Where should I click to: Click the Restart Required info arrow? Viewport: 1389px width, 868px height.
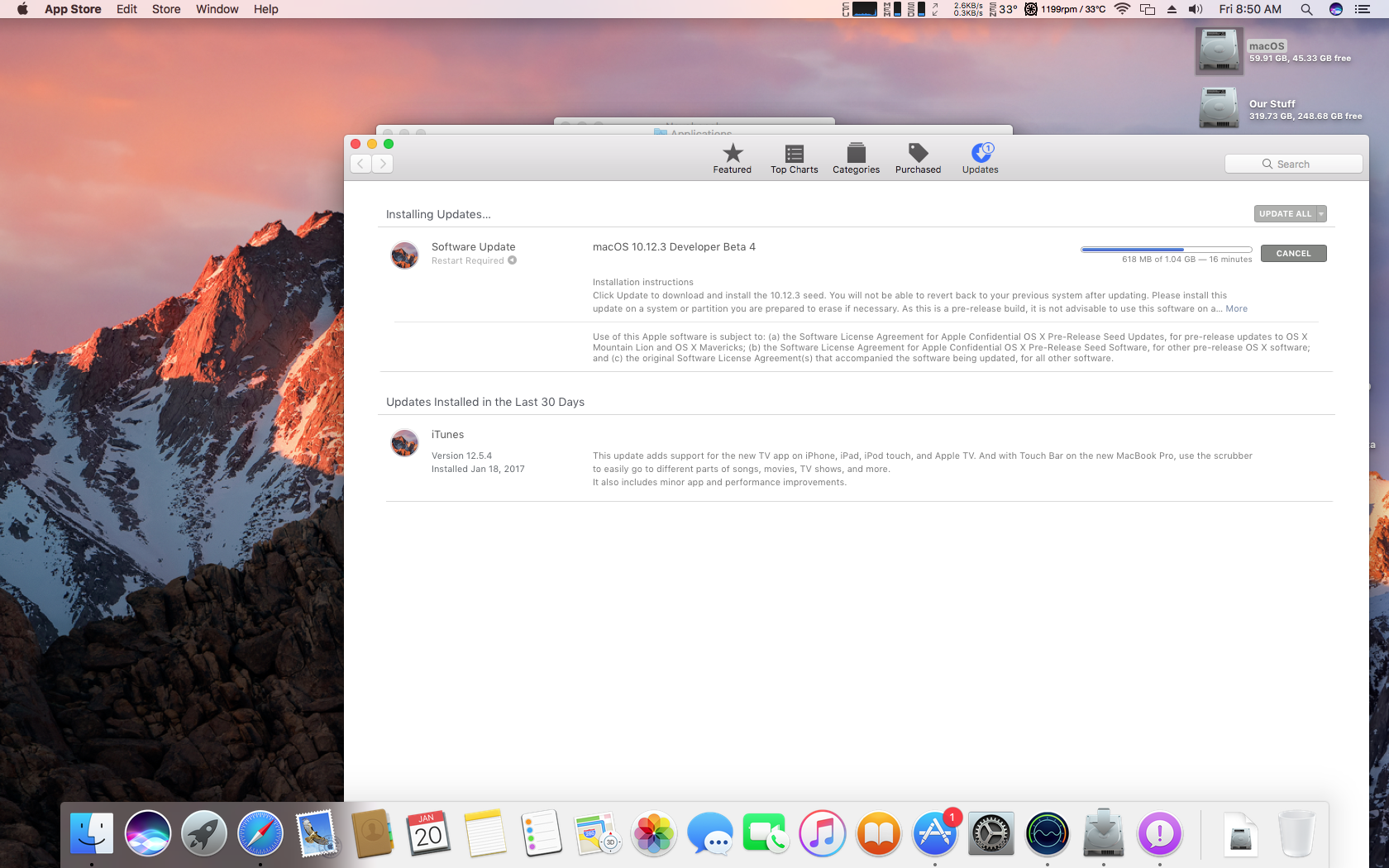513,260
